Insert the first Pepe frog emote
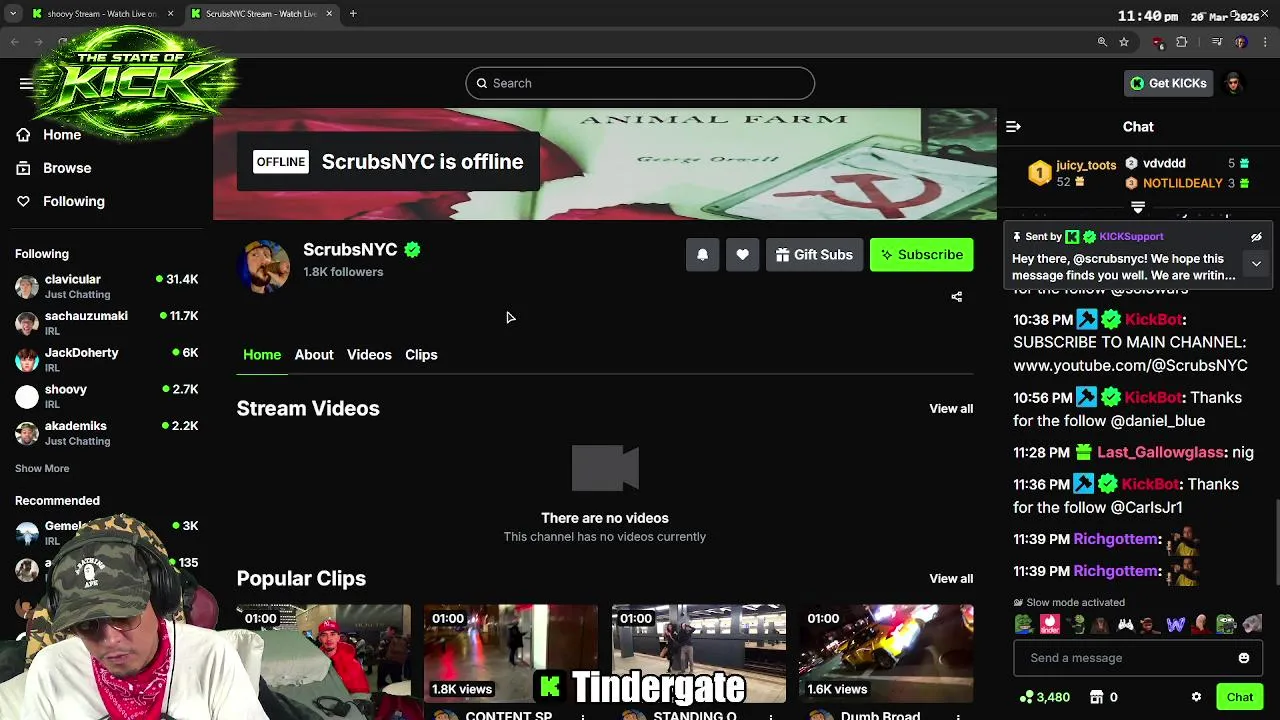 click(1024, 625)
